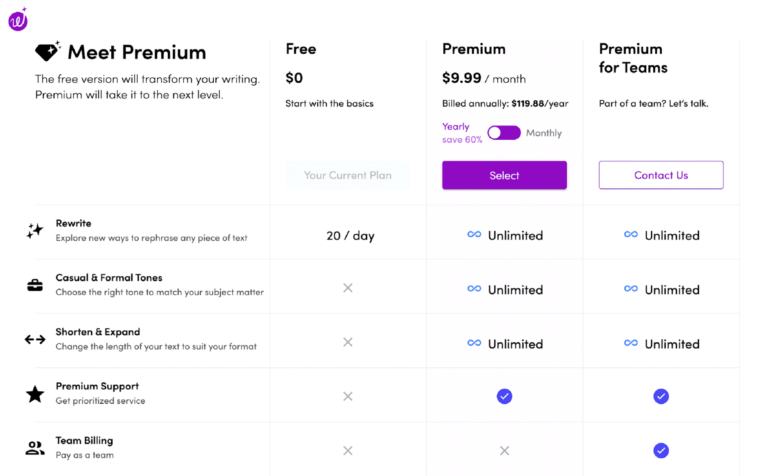Click Premium Support checkmark under Premium for Teams
Viewport: 768px width, 476px height.
(x=661, y=396)
